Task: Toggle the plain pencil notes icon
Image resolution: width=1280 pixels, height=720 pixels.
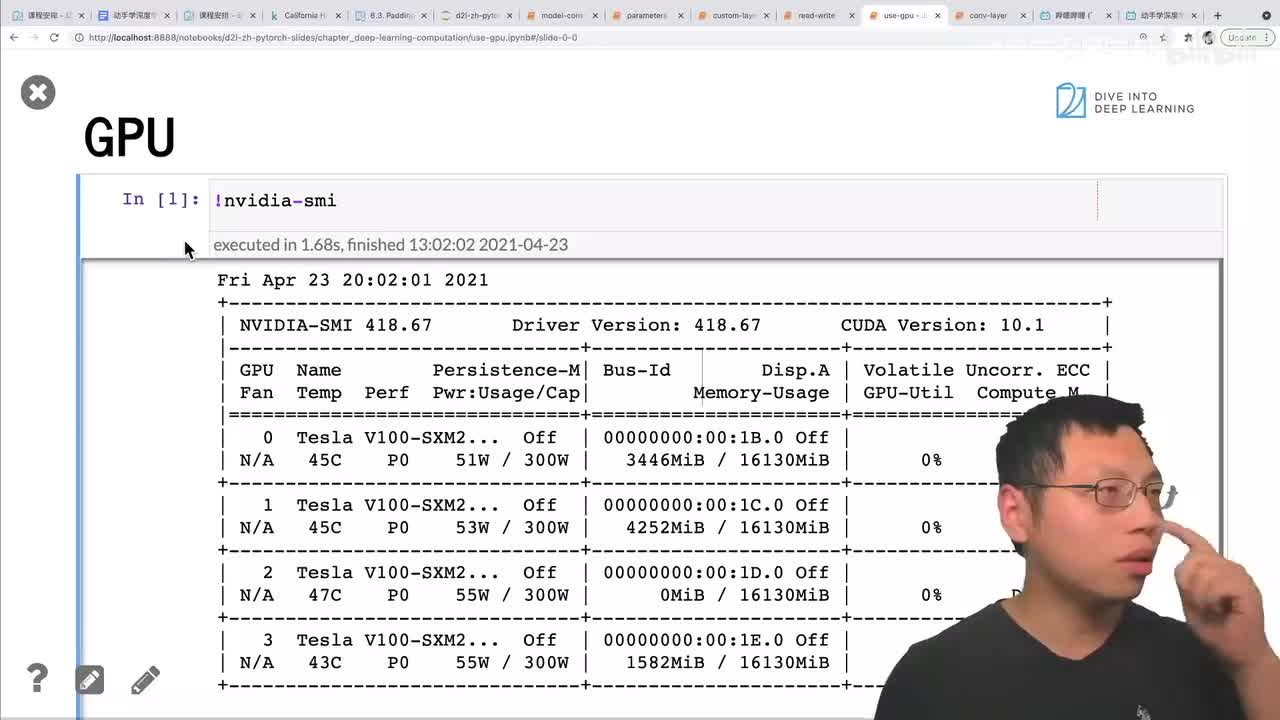Action: coord(145,680)
